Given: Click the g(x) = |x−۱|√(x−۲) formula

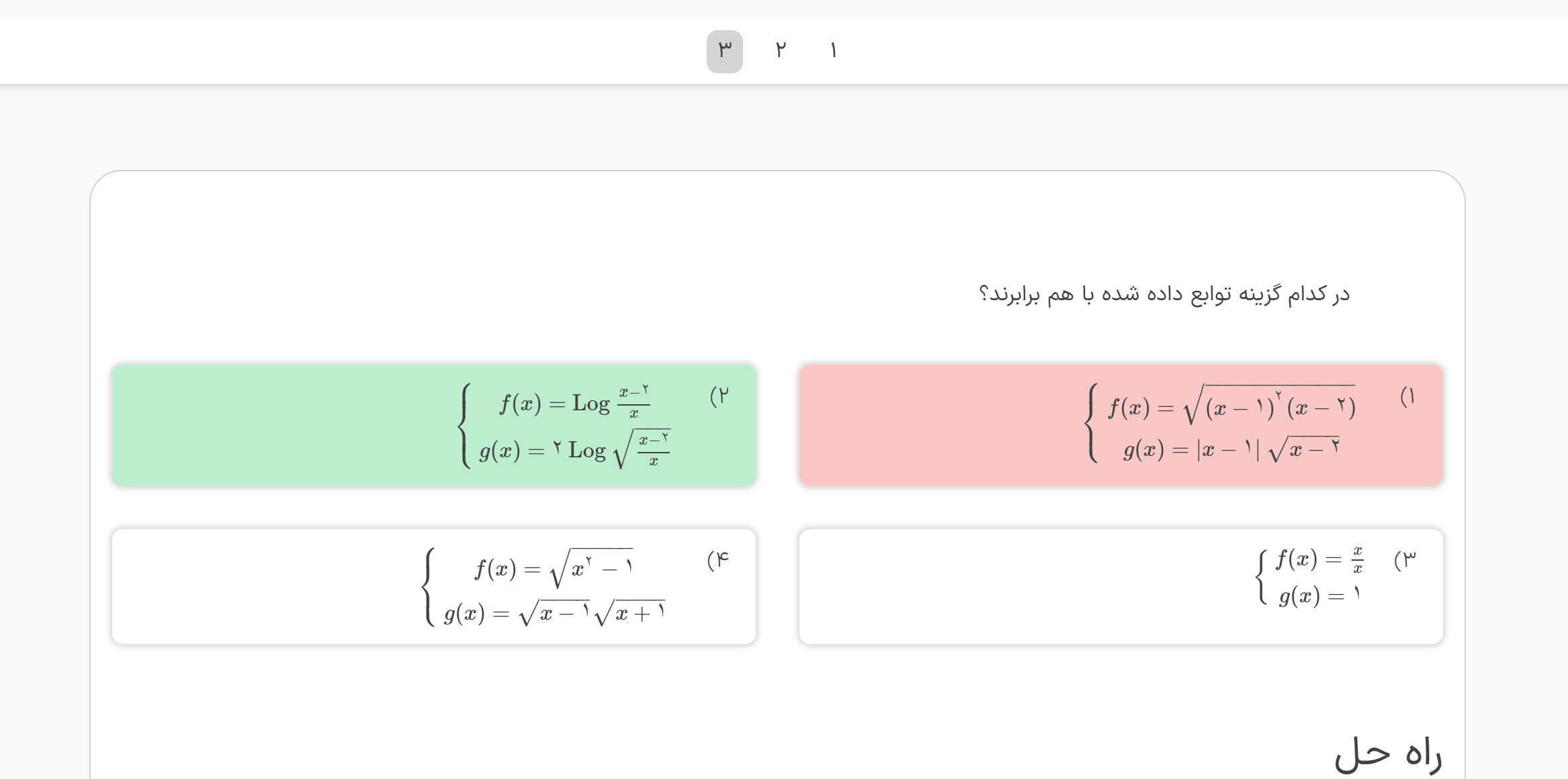Looking at the screenshot, I should [x=1231, y=449].
